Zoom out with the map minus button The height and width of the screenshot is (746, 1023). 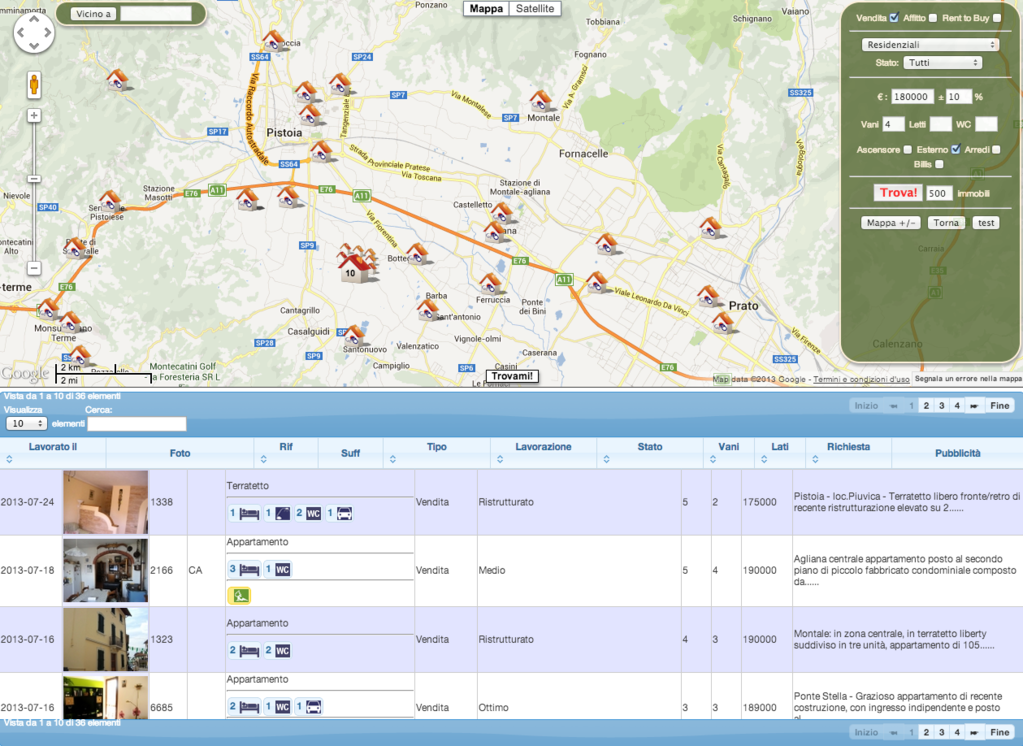pos(34,268)
